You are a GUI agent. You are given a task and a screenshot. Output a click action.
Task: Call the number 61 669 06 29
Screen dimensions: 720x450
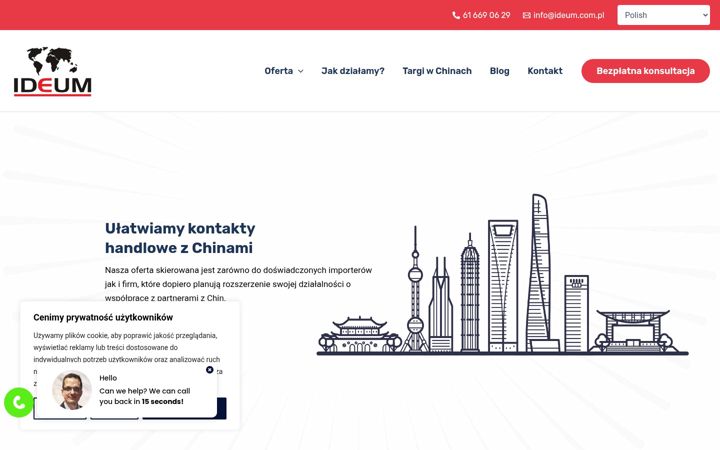(x=486, y=15)
